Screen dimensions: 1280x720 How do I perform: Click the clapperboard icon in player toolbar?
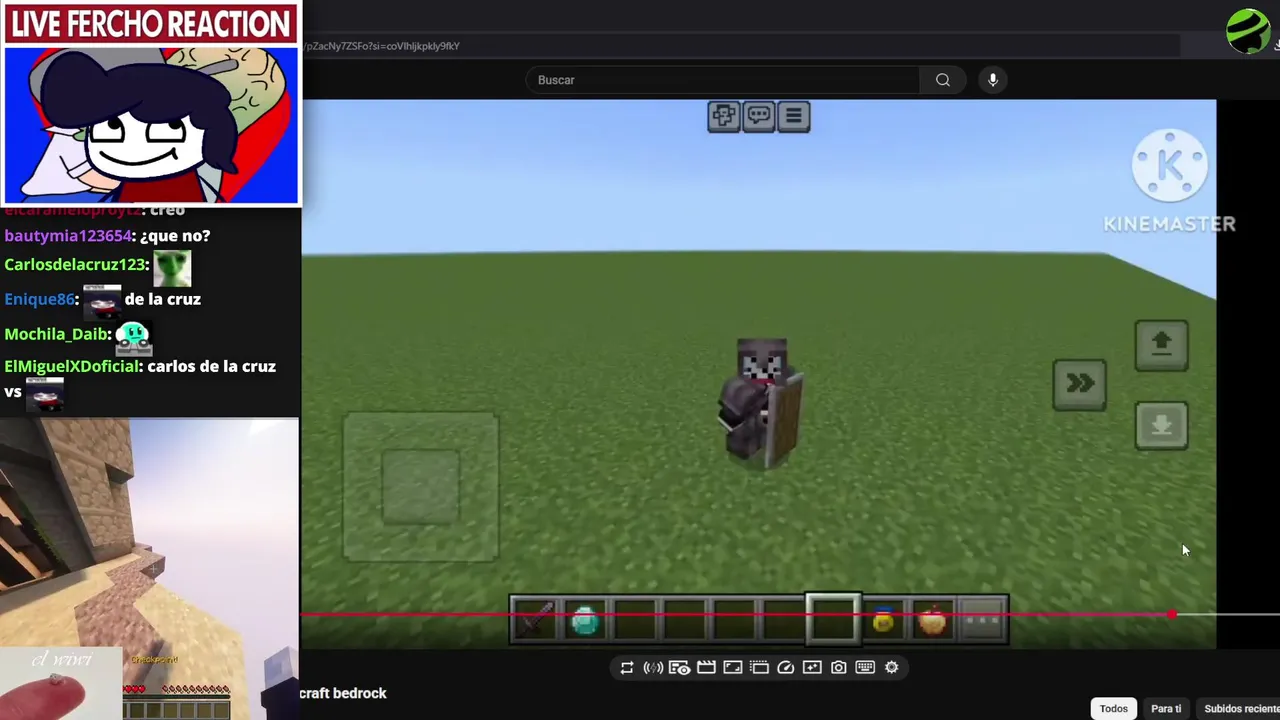coord(706,668)
